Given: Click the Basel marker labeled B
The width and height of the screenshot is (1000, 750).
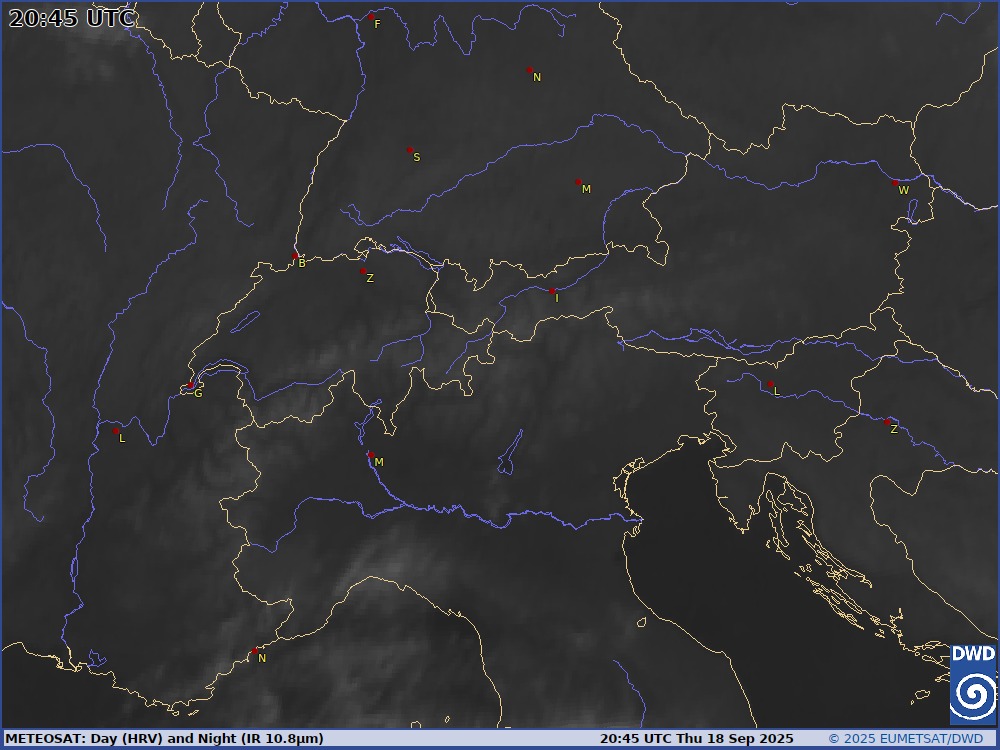Looking at the screenshot, I should [x=295, y=256].
